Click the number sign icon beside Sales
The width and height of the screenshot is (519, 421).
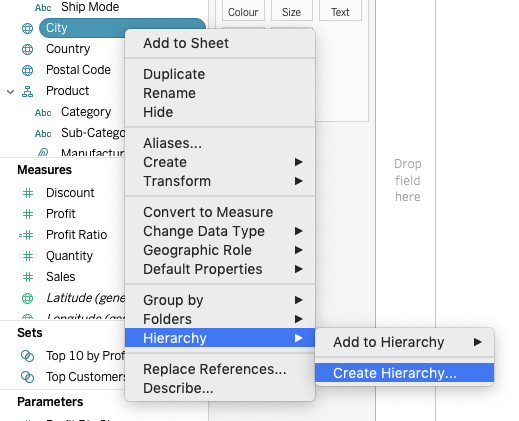(28, 277)
